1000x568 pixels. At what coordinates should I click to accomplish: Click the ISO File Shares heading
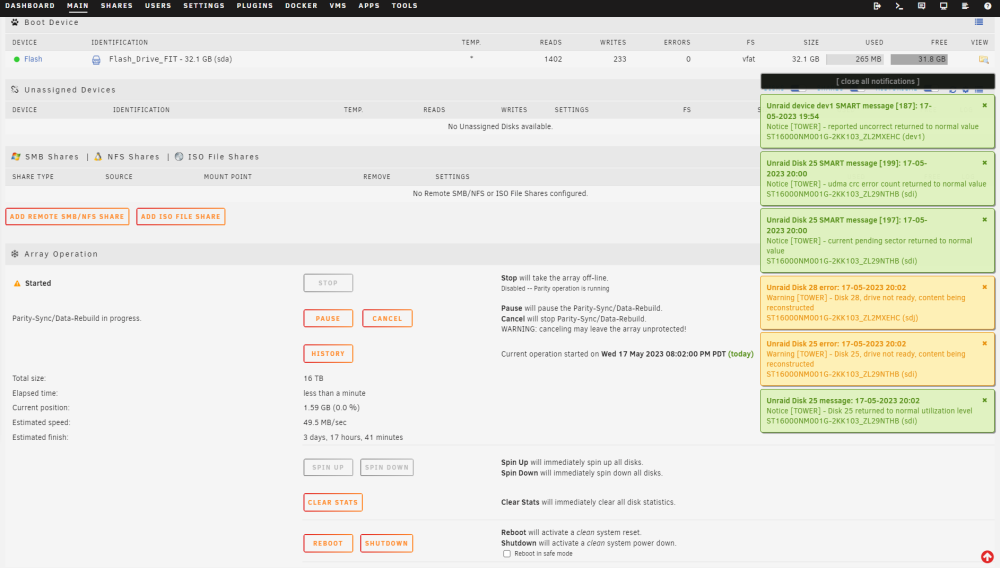pyautogui.click(x=223, y=157)
